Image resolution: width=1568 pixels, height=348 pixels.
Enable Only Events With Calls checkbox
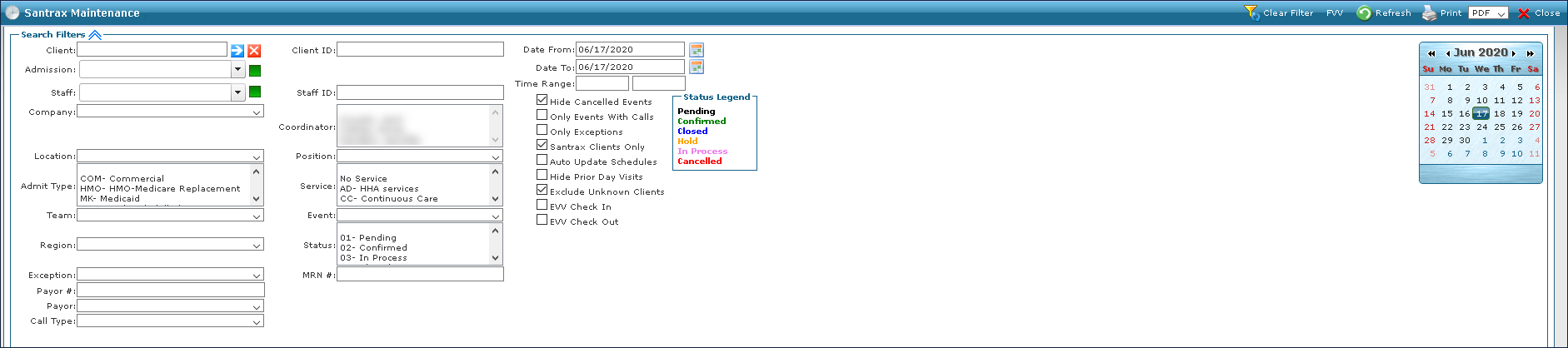click(542, 115)
